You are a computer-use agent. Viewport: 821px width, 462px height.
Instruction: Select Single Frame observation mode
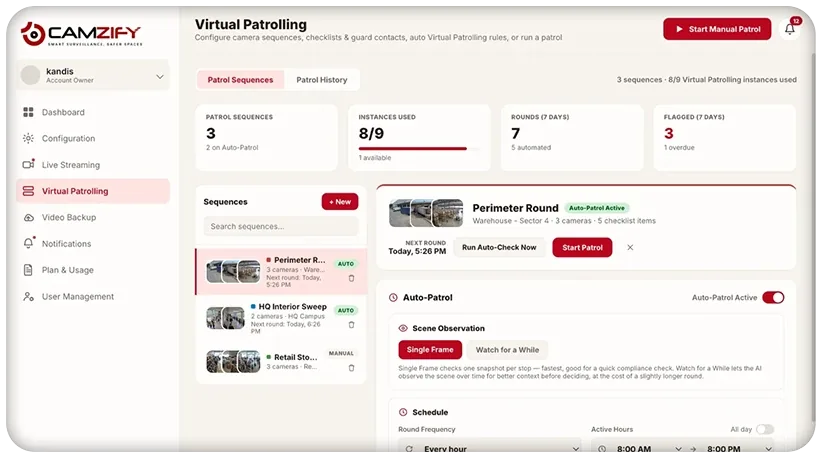pos(430,349)
